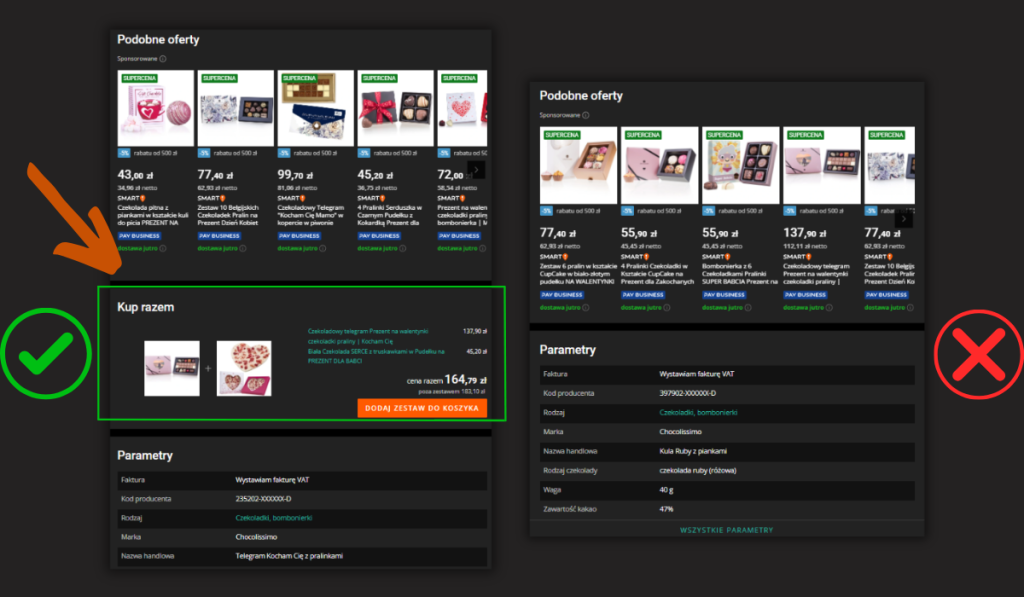Click the Kup razem heading

pos(146,307)
